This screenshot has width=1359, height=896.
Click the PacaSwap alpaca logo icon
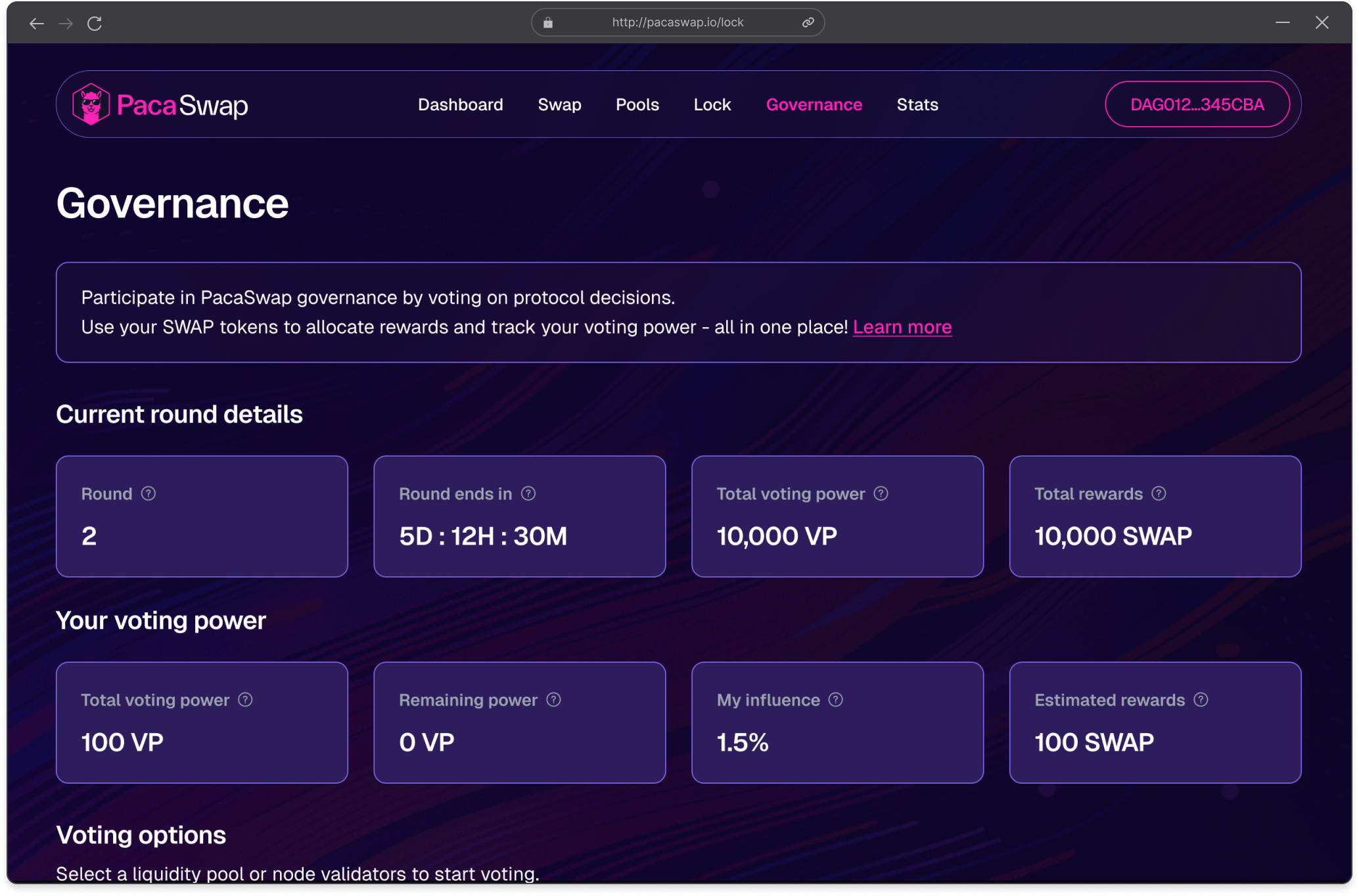[91, 104]
